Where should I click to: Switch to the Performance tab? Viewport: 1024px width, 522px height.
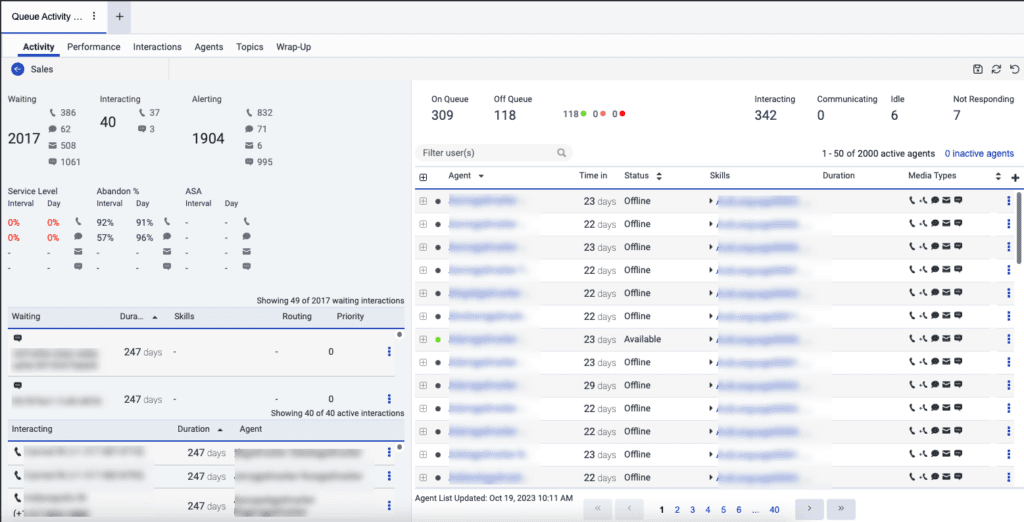click(x=93, y=47)
